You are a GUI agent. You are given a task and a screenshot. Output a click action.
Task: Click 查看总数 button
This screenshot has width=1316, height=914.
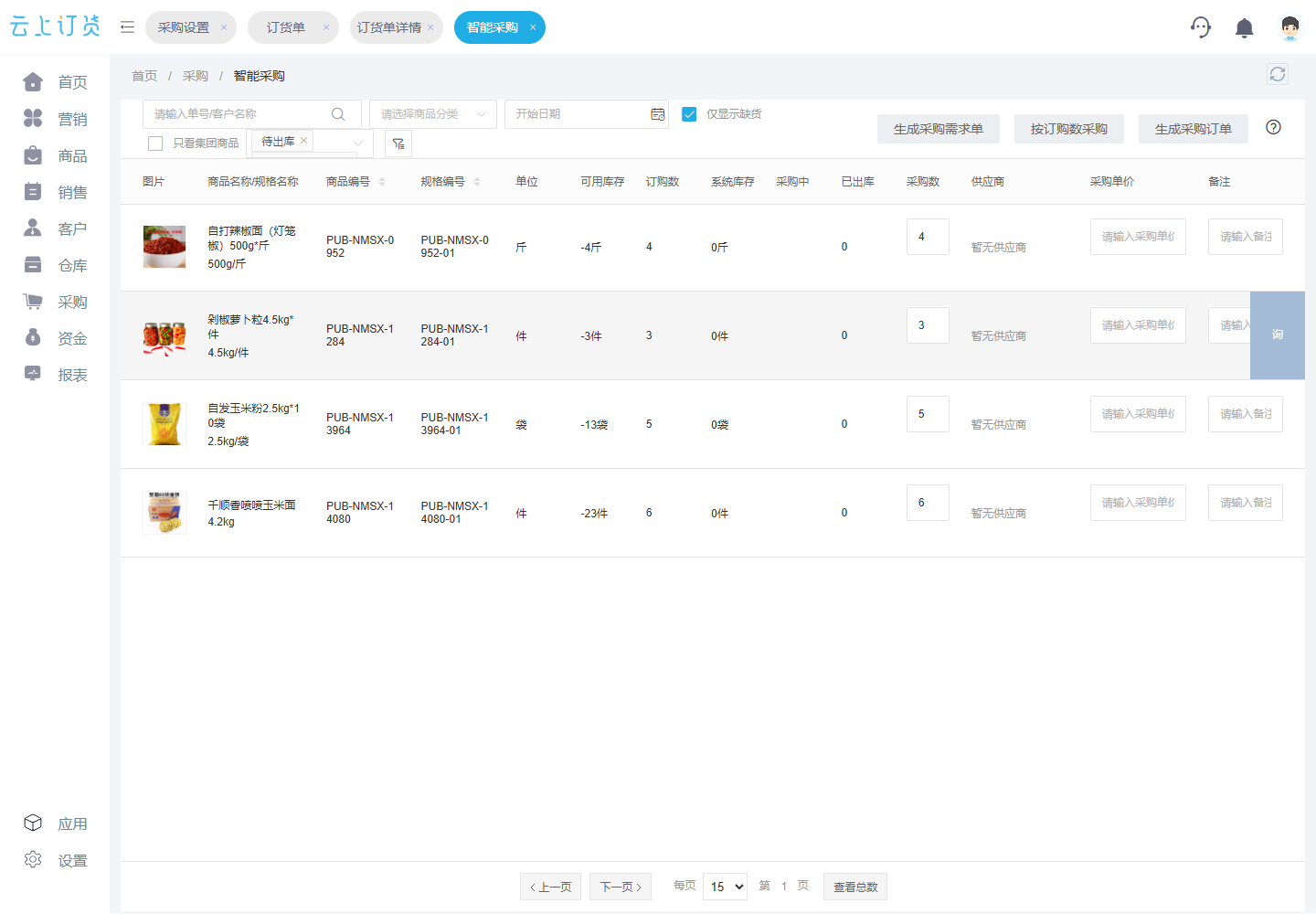pos(855,887)
